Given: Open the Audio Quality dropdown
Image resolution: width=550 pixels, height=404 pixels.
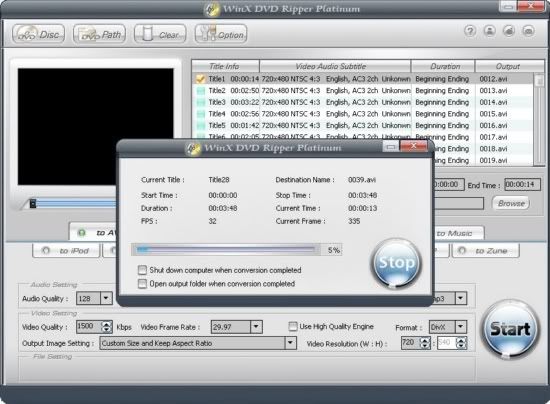Looking at the screenshot, I should [x=106, y=298].
